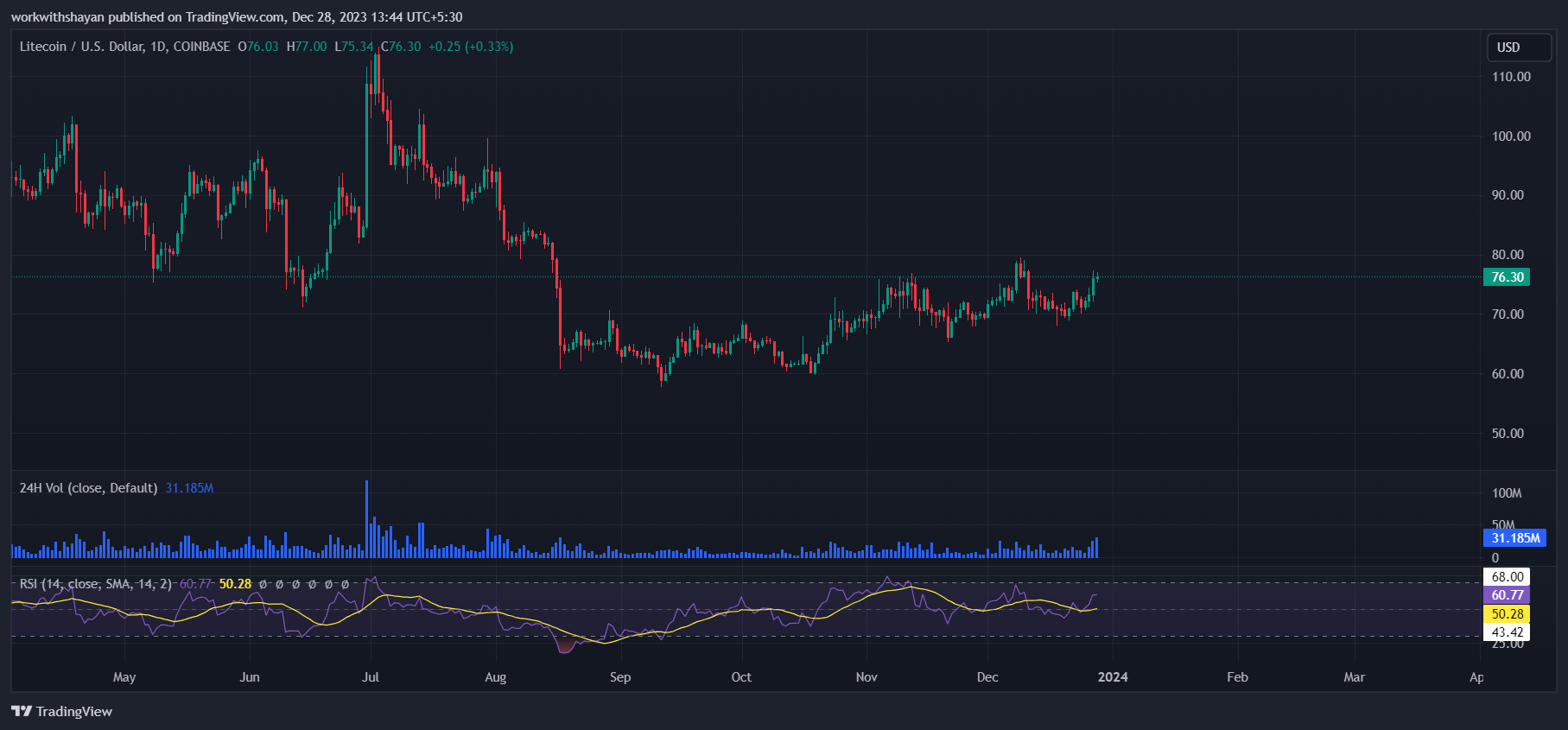Click the 100.00 price axis label
Viewport: 1568px width, 730px height.
[1511, 136]
